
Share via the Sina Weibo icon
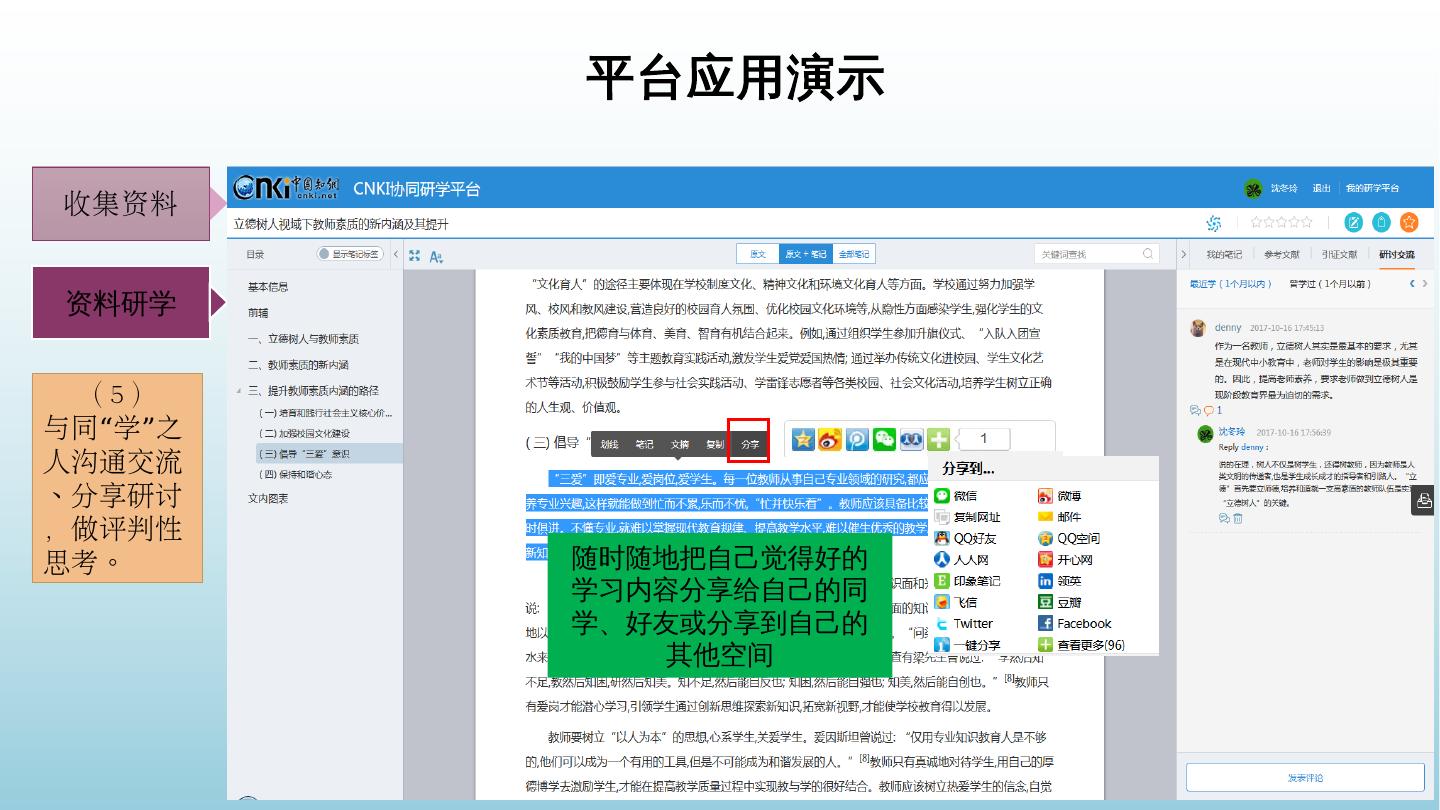(x=830, y=439)
